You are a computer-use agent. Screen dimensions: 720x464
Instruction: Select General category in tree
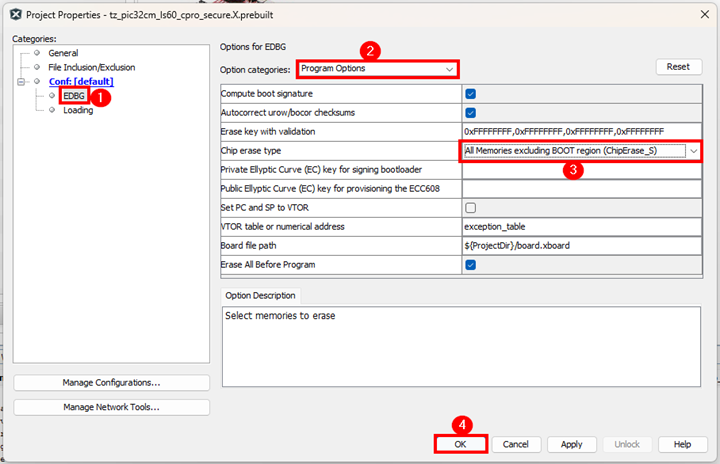63,53
